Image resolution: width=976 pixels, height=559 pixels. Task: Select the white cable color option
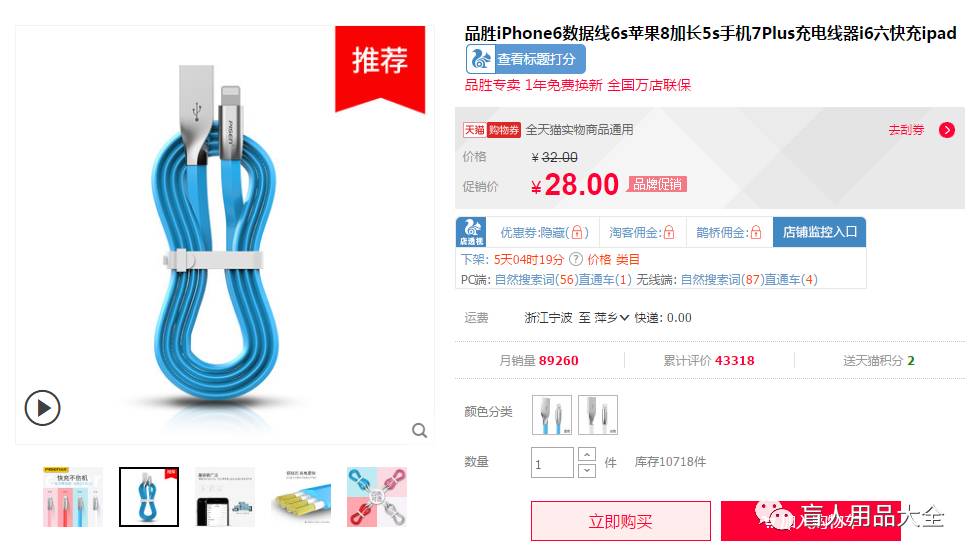598,415
